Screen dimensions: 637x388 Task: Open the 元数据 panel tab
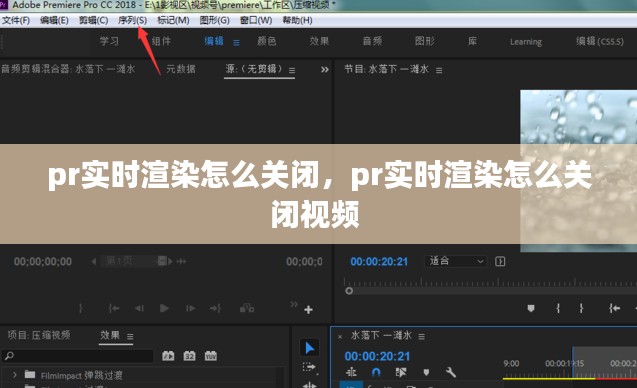point(181,69)
